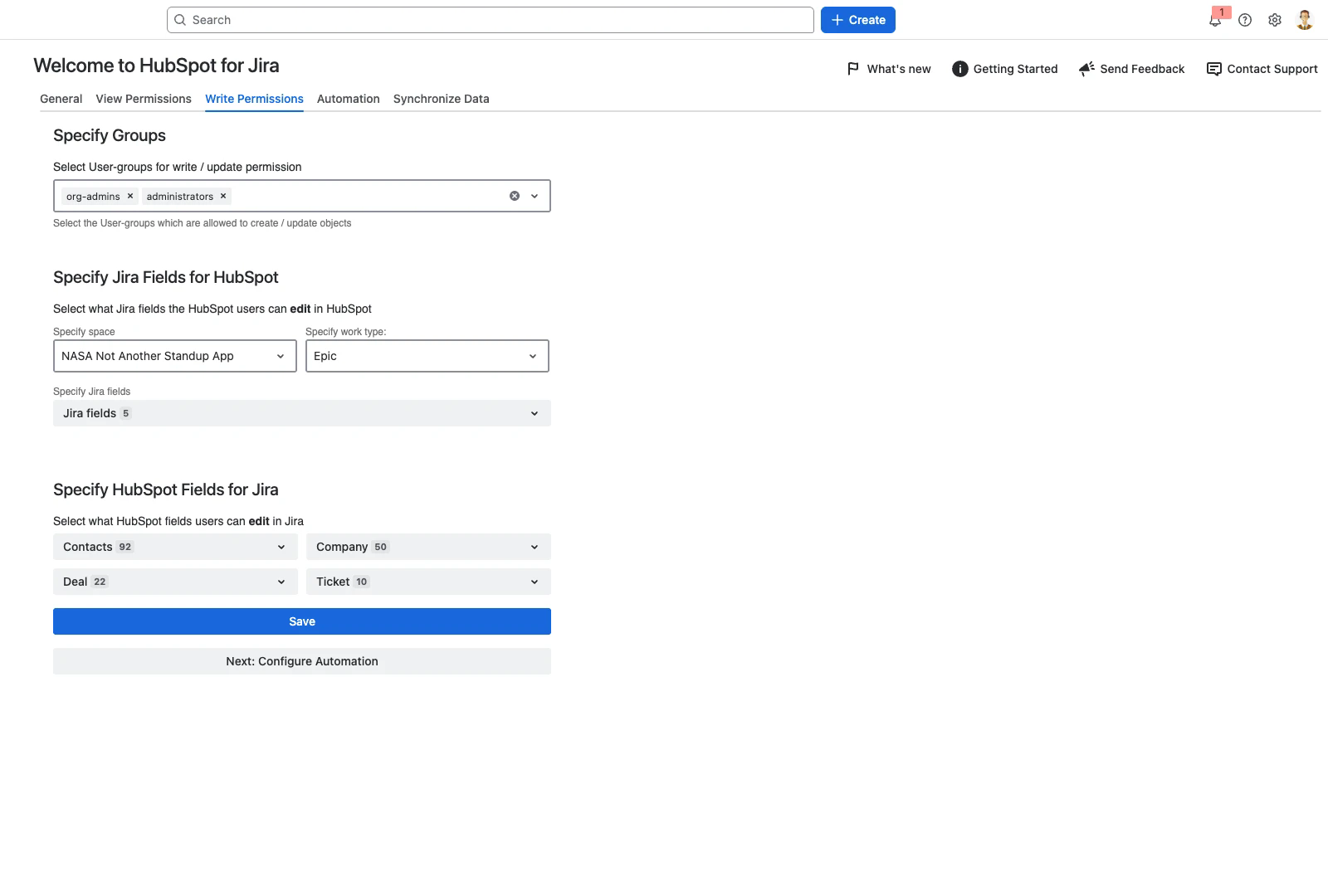Screen dimensions: 1328x896
Task: Click the Save button
Action: pos(302,621)
